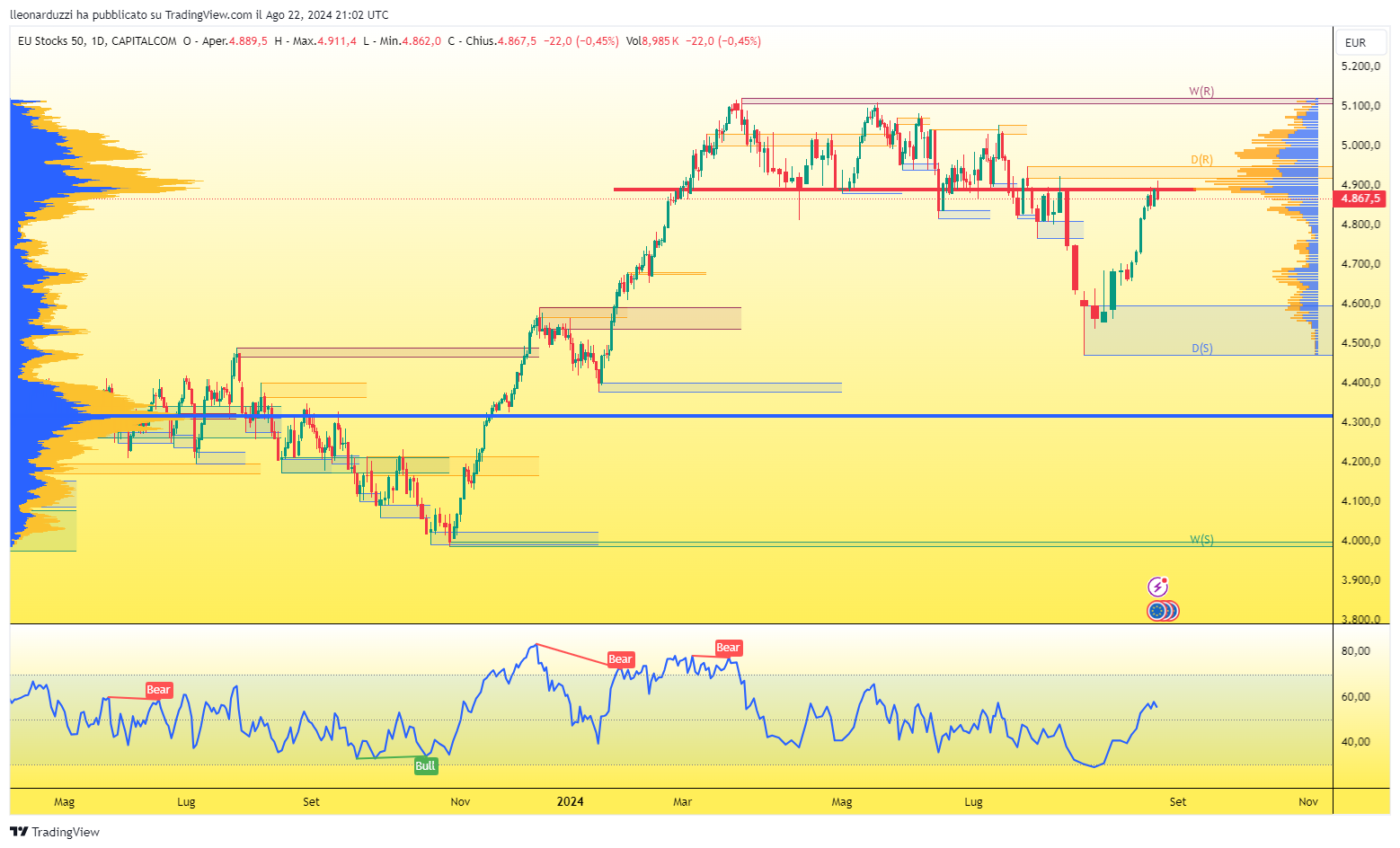Viewport: 1400px width, 848px height.
Task: Click the 5.000,0 price axis label
Action: [1360, 146]
